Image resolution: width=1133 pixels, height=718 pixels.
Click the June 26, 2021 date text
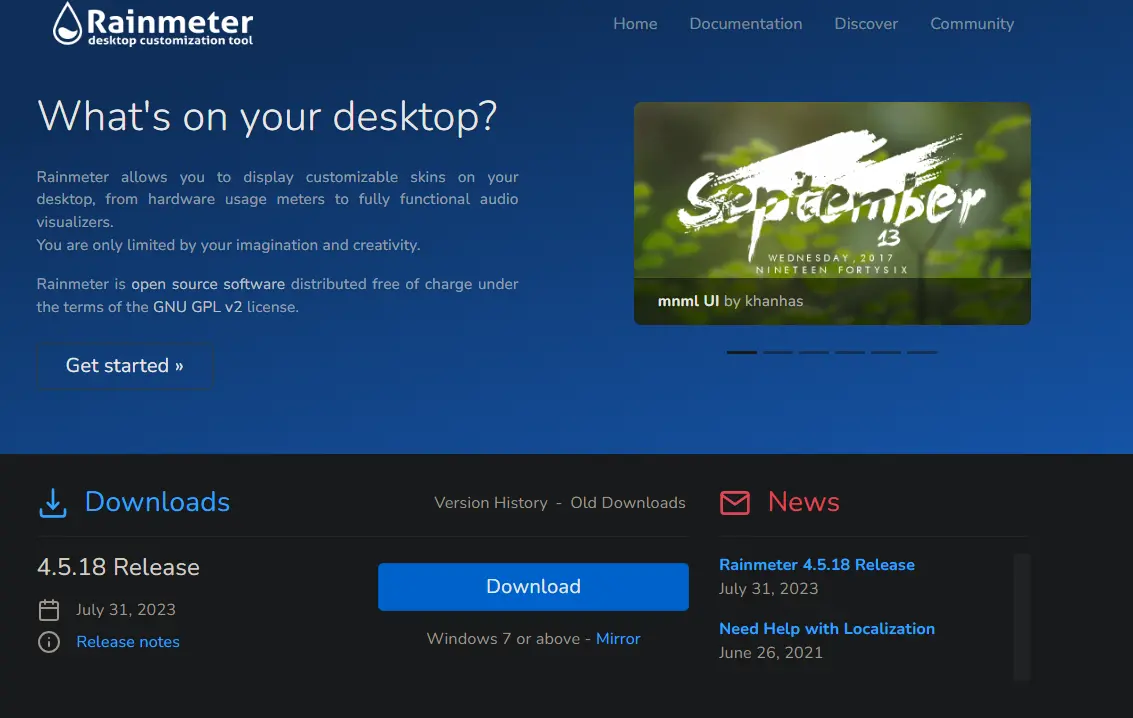click(x=771, y=653)
